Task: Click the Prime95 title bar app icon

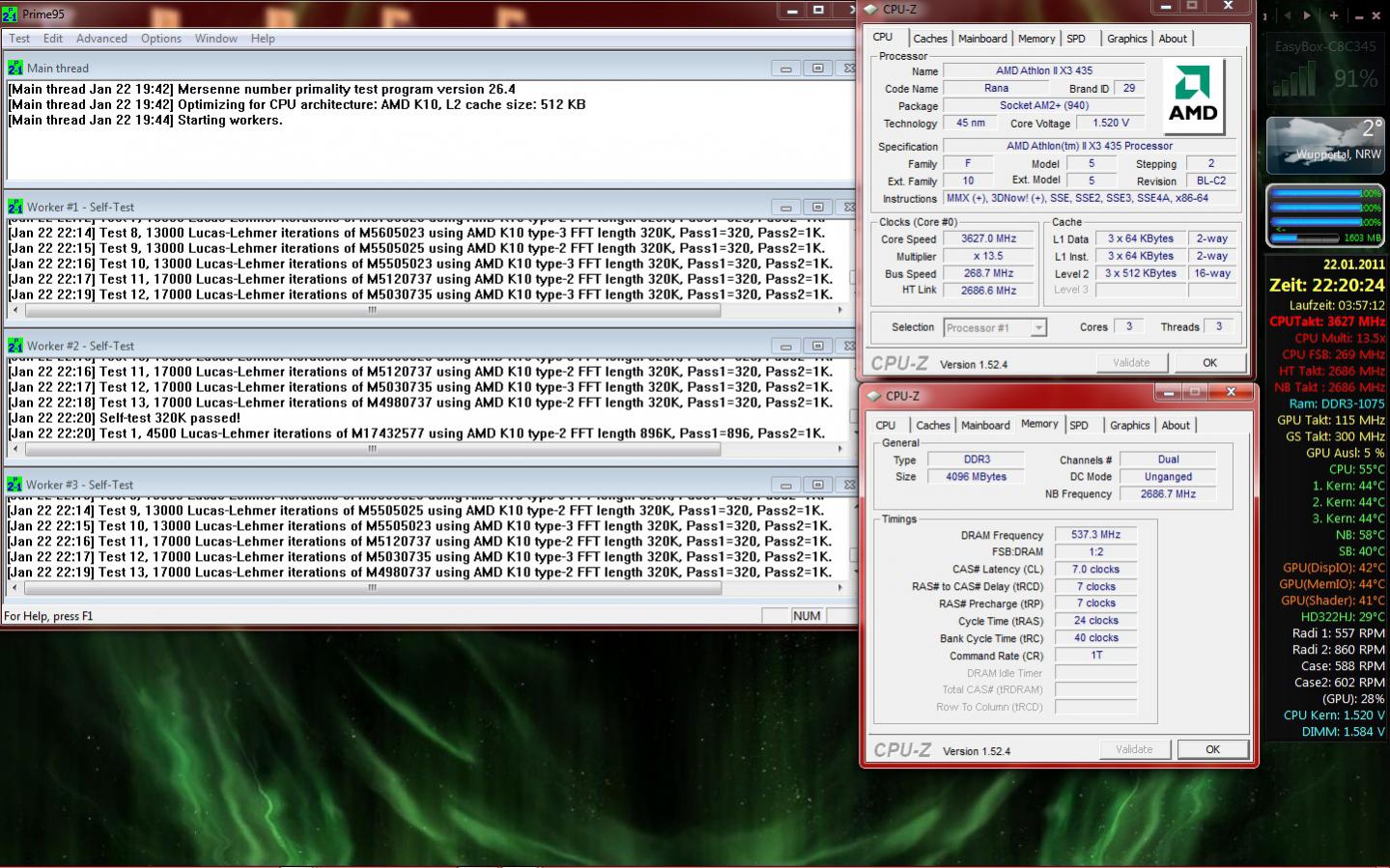Action: point(10,14)
